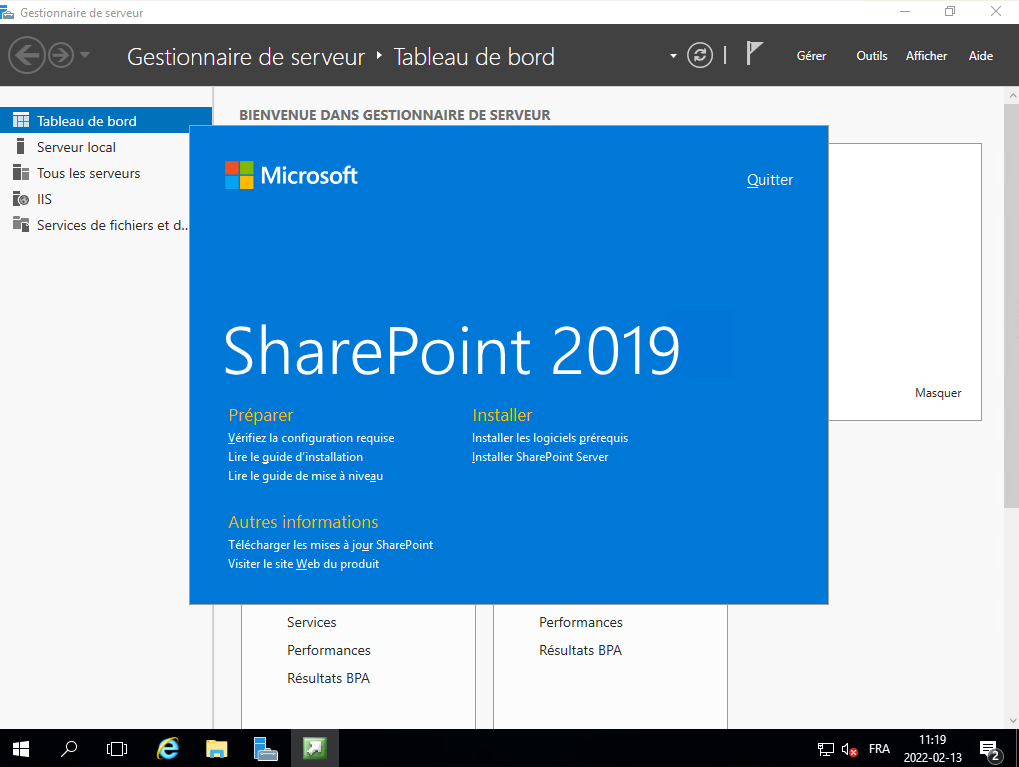Open the Windows Start menu
The image size is (1019, 767).
click(x=21, y=749)
